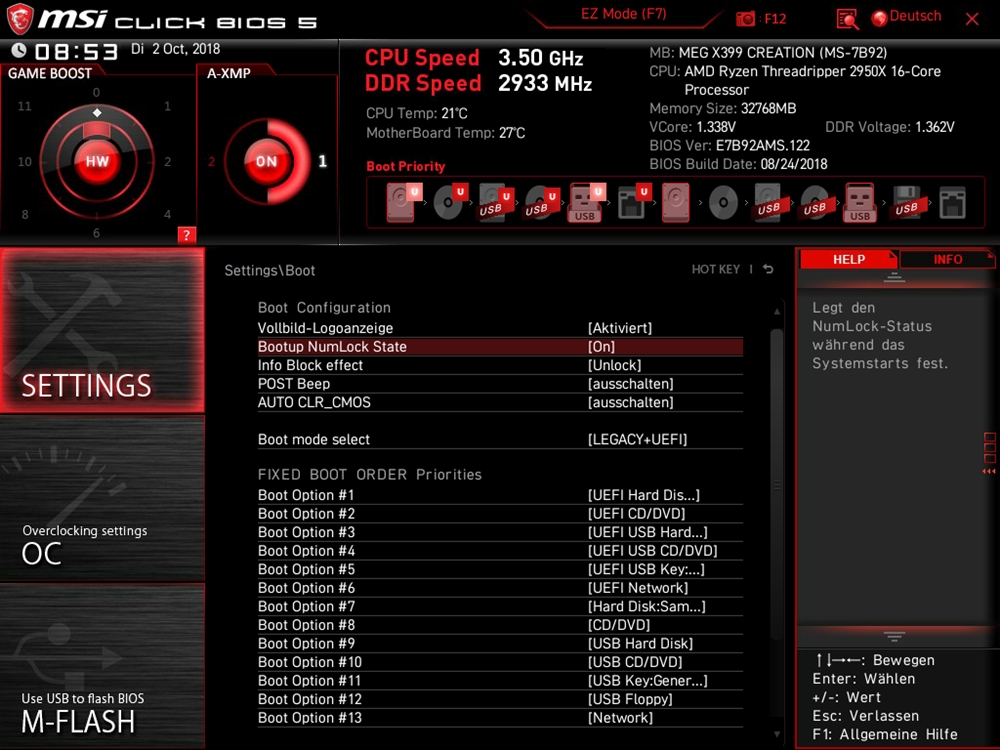Screen dimensions: 1000x750
Task: Switch to the HELP tab
Action: (x=848, y=259)
